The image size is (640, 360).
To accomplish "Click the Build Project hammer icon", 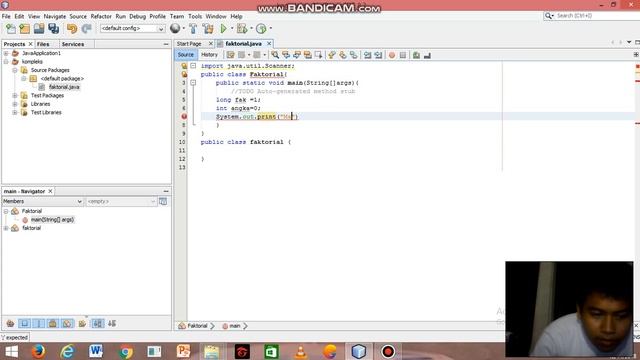I will click(193, 29).
